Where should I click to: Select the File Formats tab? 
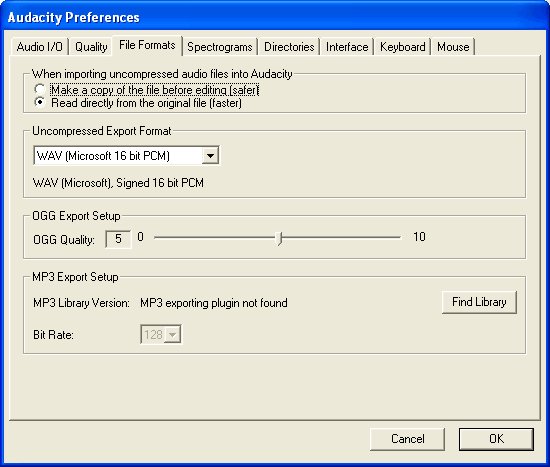tap(147, 45)
